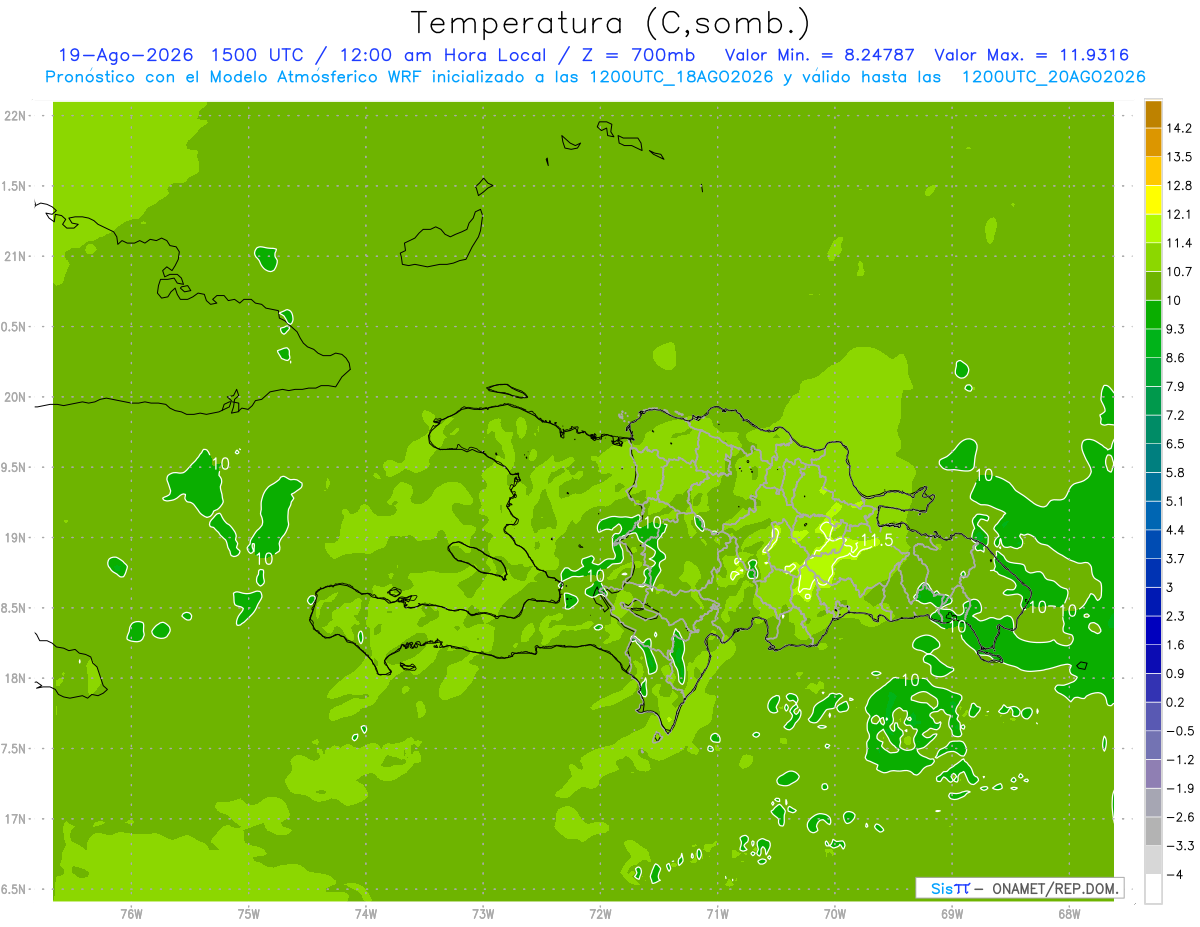Click the orange-brown top swatch above 14.2

pyautogui.click(x=1153, y=114)
